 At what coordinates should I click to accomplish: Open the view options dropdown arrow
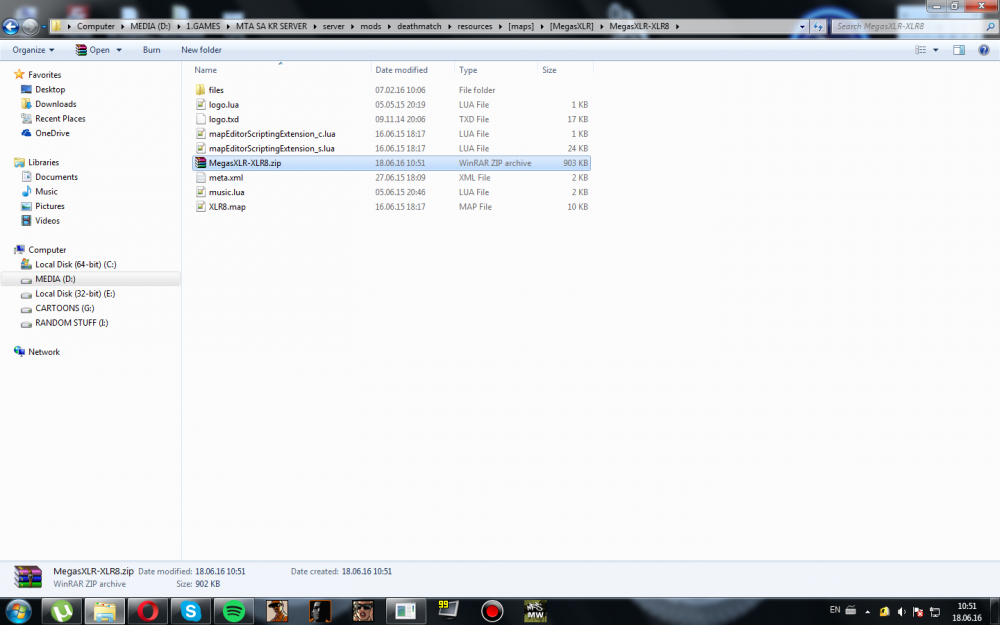point(936,50)
